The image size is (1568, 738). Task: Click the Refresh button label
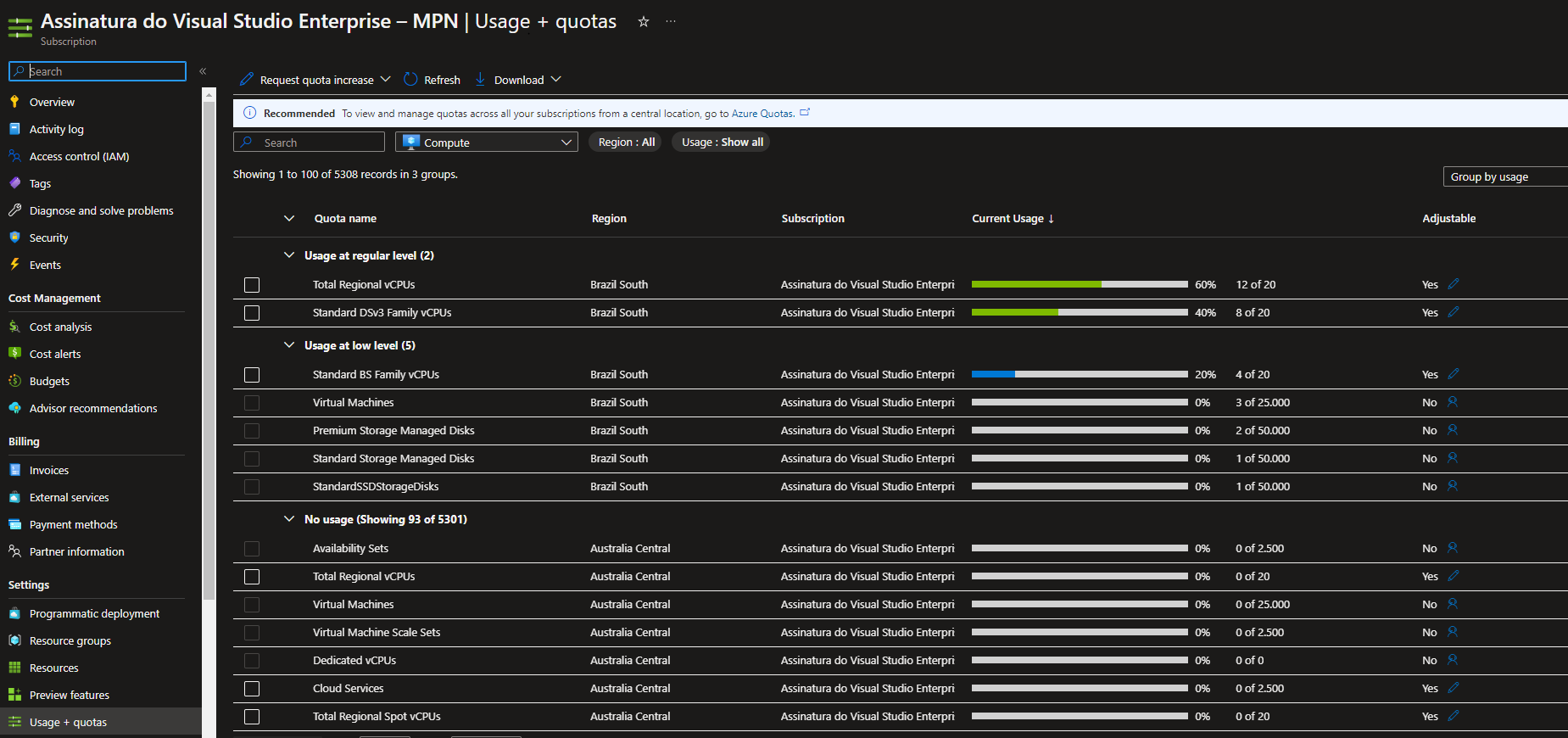[x=442, y=80]
